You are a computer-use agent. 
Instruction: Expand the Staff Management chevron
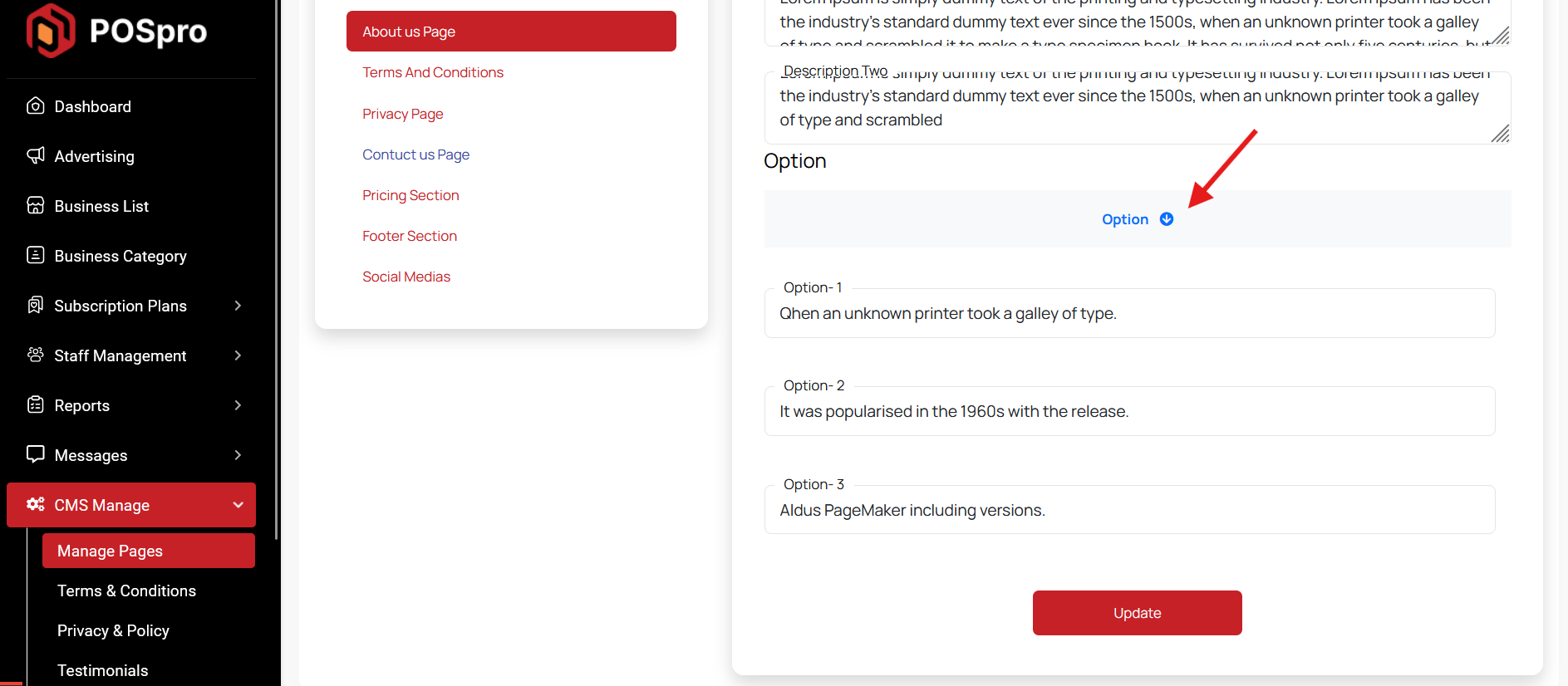(238, 355)
